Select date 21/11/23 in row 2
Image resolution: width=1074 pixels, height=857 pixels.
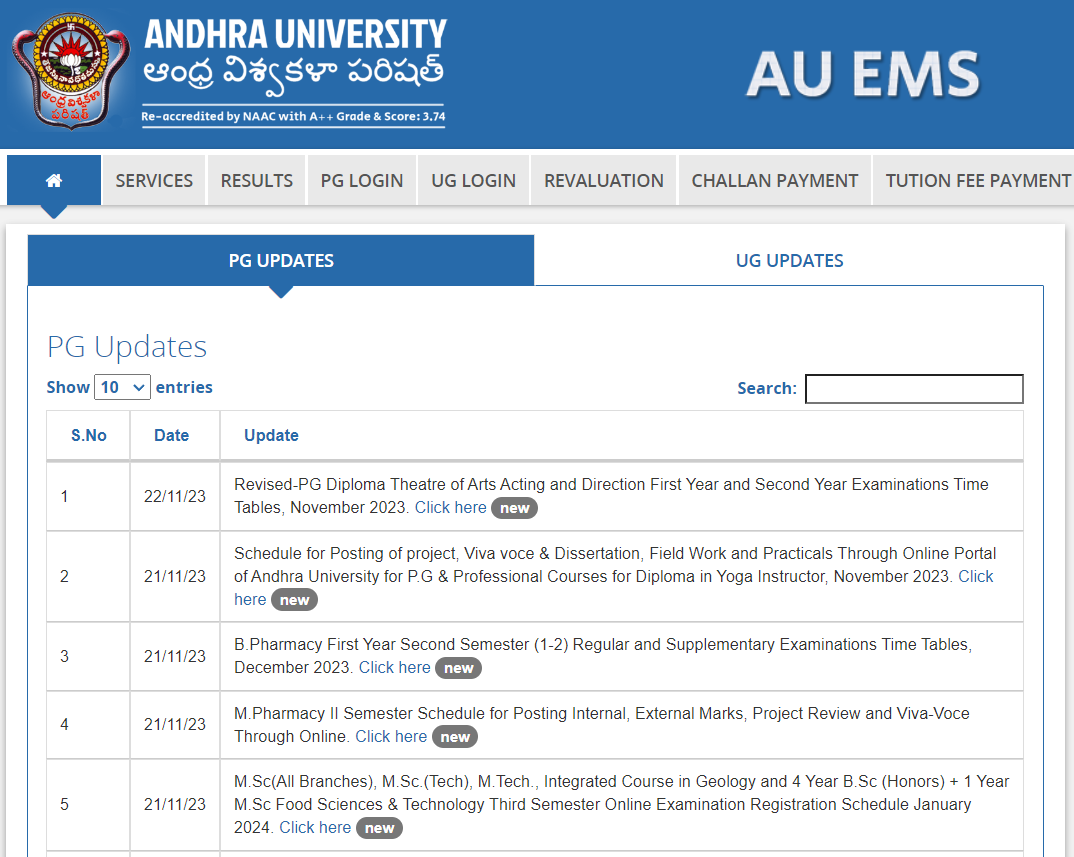175,576
